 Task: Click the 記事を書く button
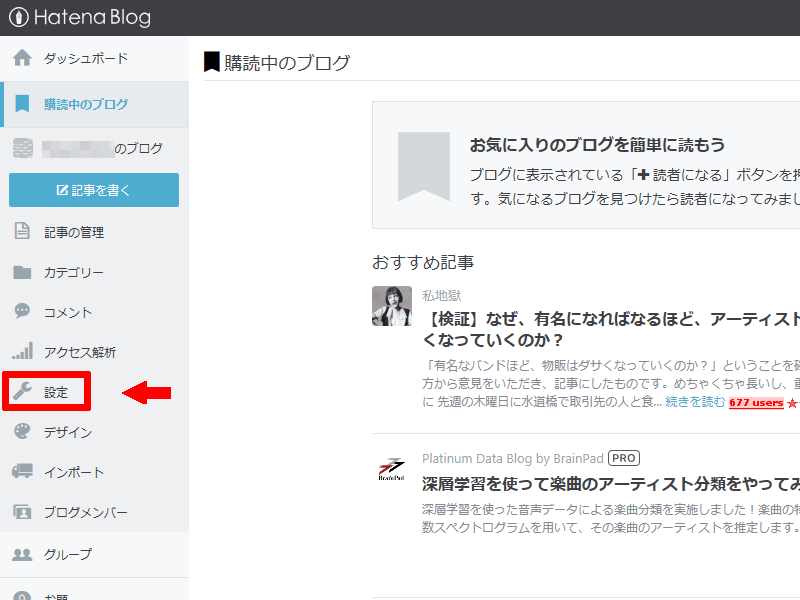[94, 190]
